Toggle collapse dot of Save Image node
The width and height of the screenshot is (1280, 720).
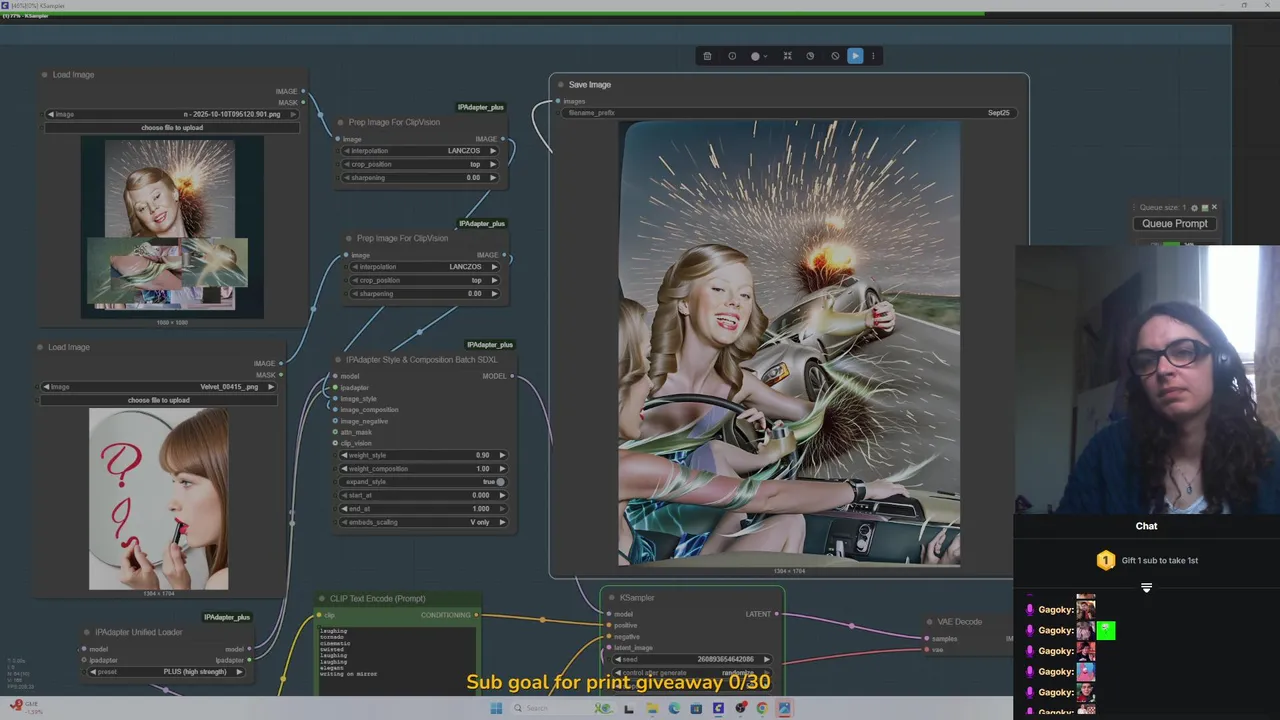point(561,85)
